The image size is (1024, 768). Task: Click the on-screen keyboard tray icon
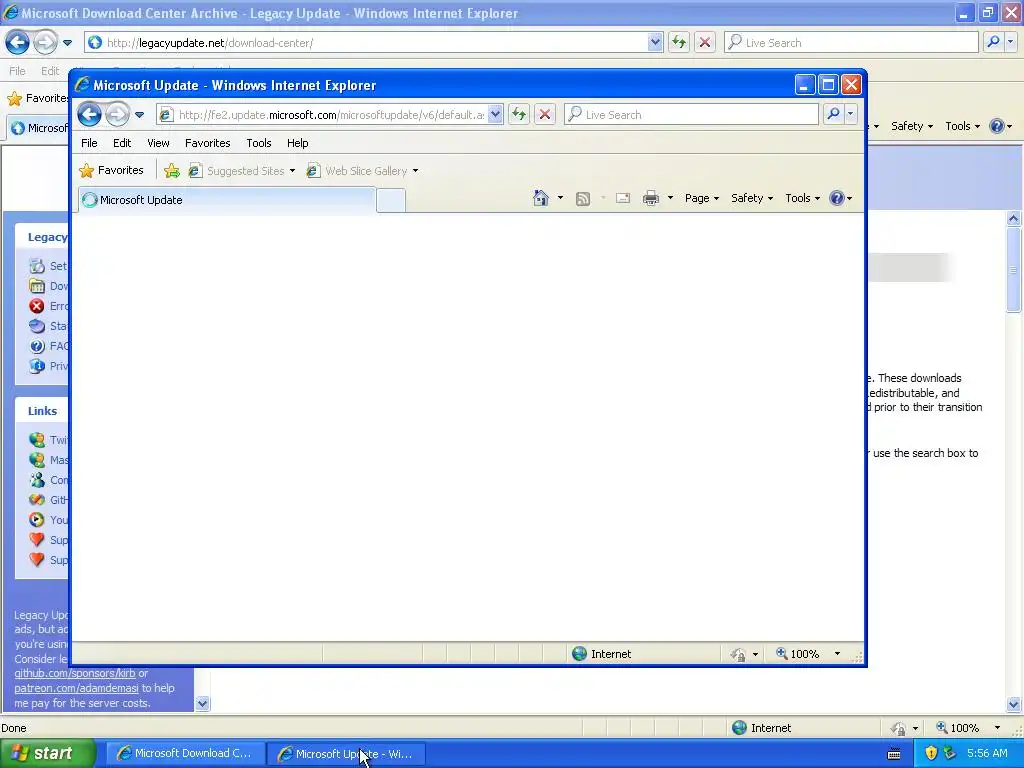[x=895, y=754]
